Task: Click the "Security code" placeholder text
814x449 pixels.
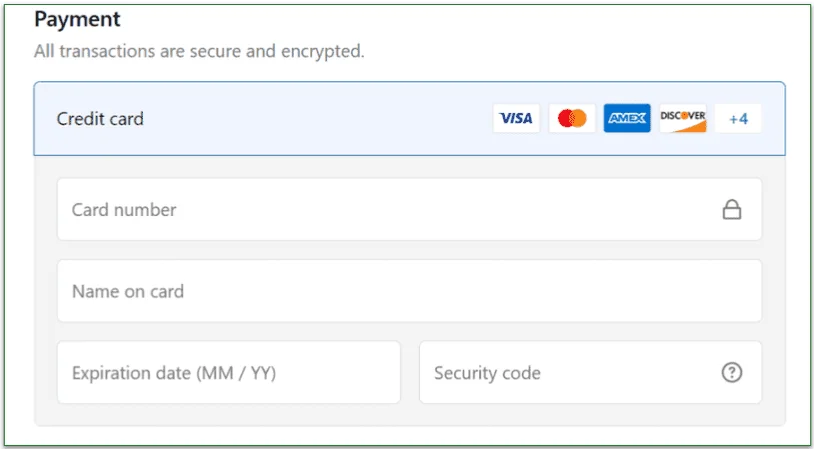Action: (487, 373)
